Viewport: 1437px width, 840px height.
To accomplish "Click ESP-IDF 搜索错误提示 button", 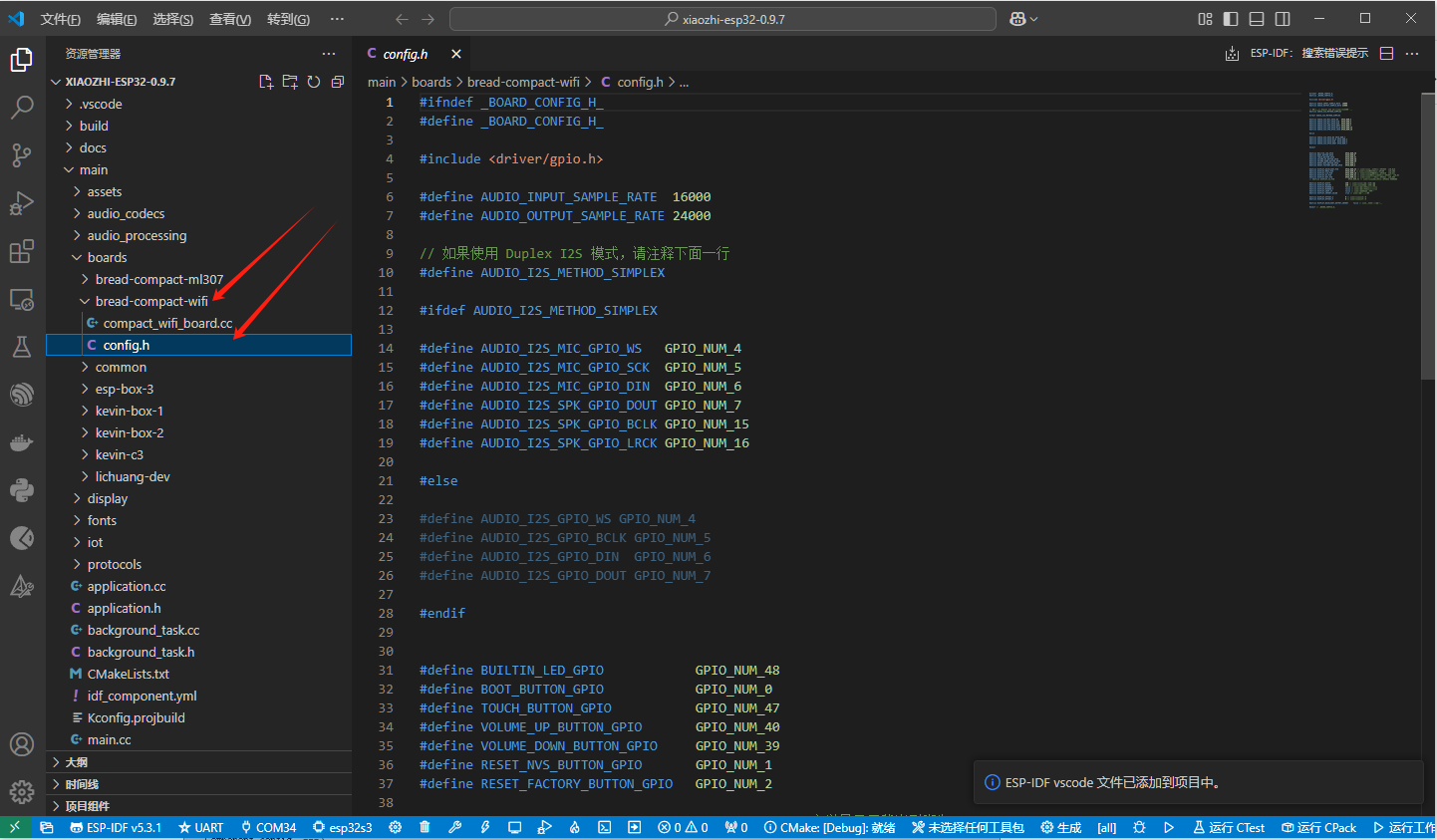I will click(x=1308, y=53).
